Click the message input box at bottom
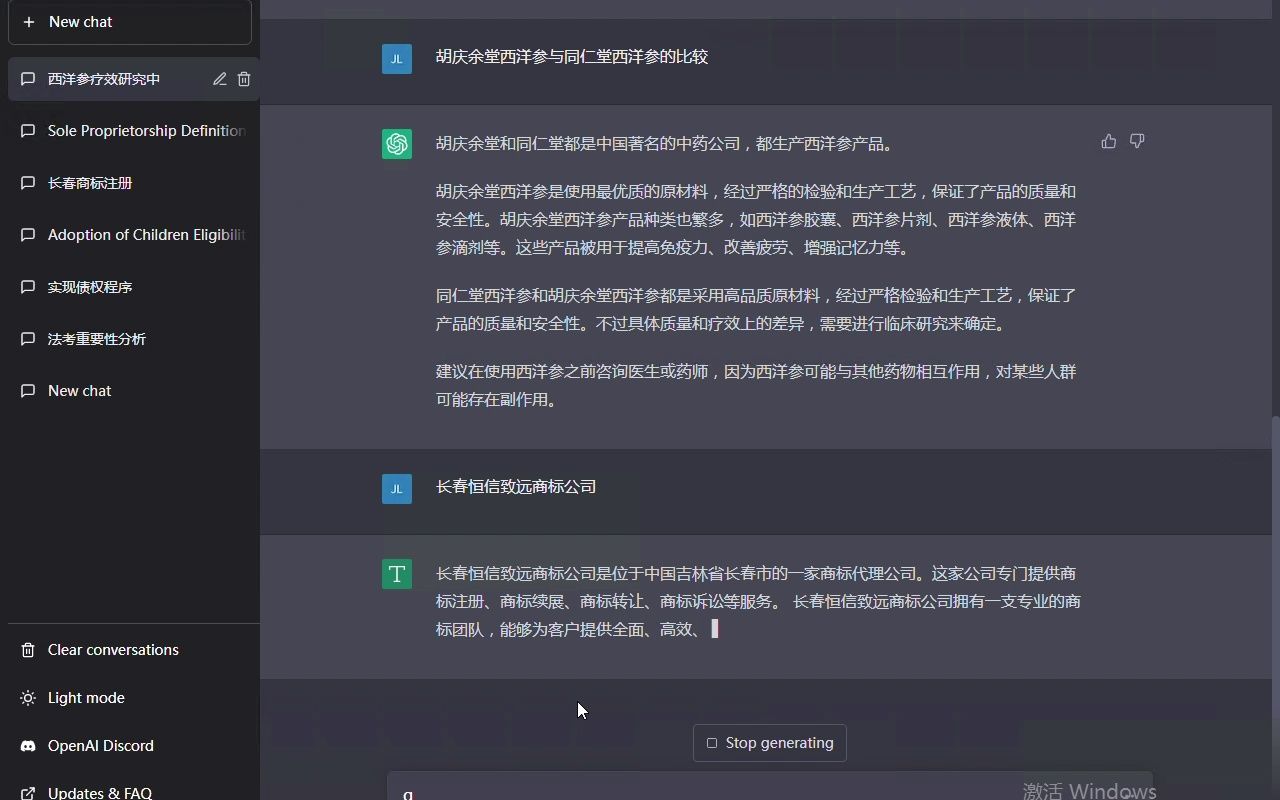1280x800 pixels. pyautogui.click(x=770, y=790)
